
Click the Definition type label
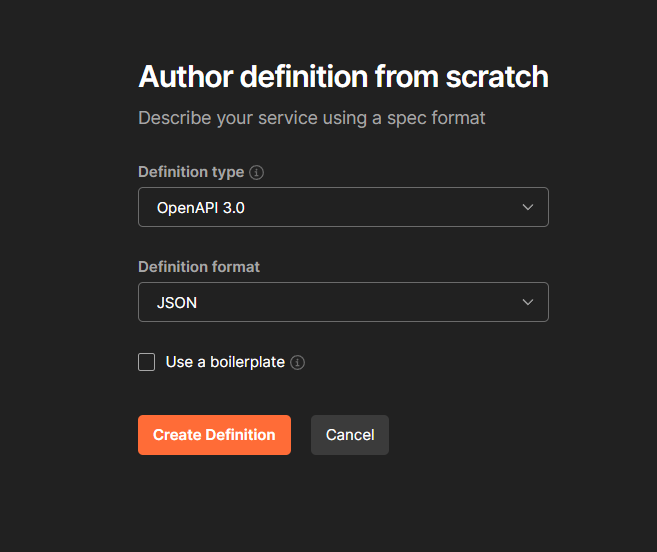tap(191, 172)
